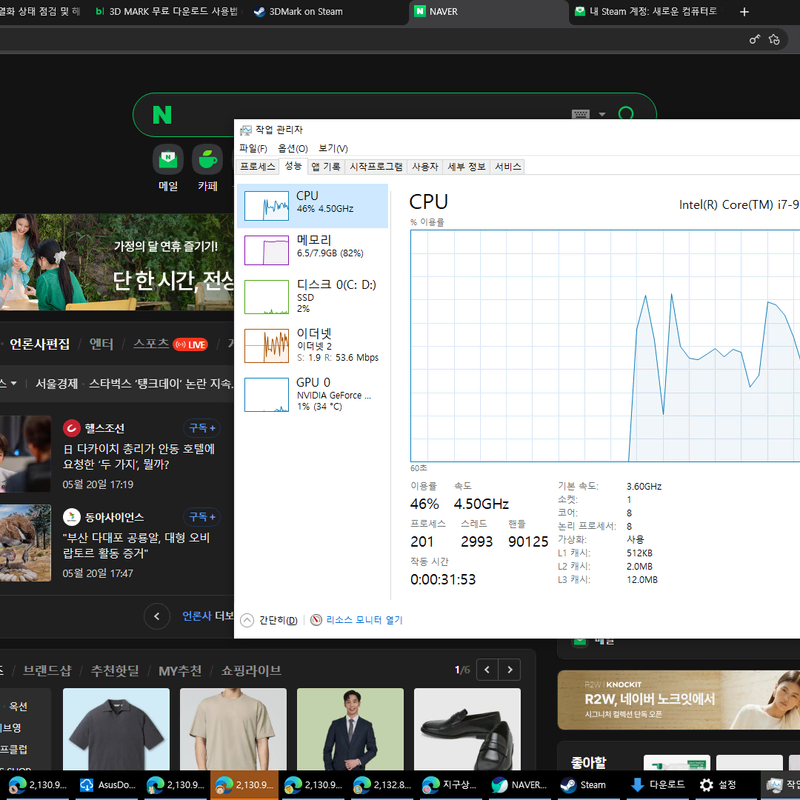Open the 동아사이언스 publisher logo

(72, 517)
